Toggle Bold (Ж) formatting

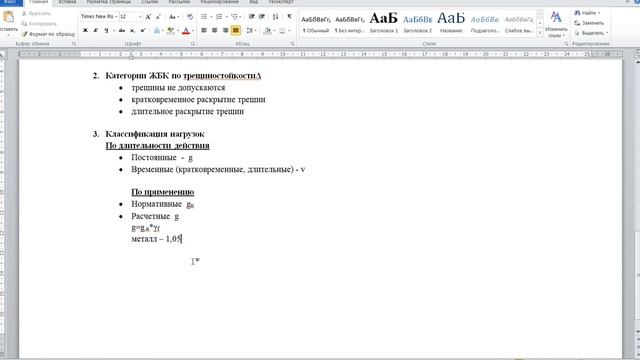(85, 30)
